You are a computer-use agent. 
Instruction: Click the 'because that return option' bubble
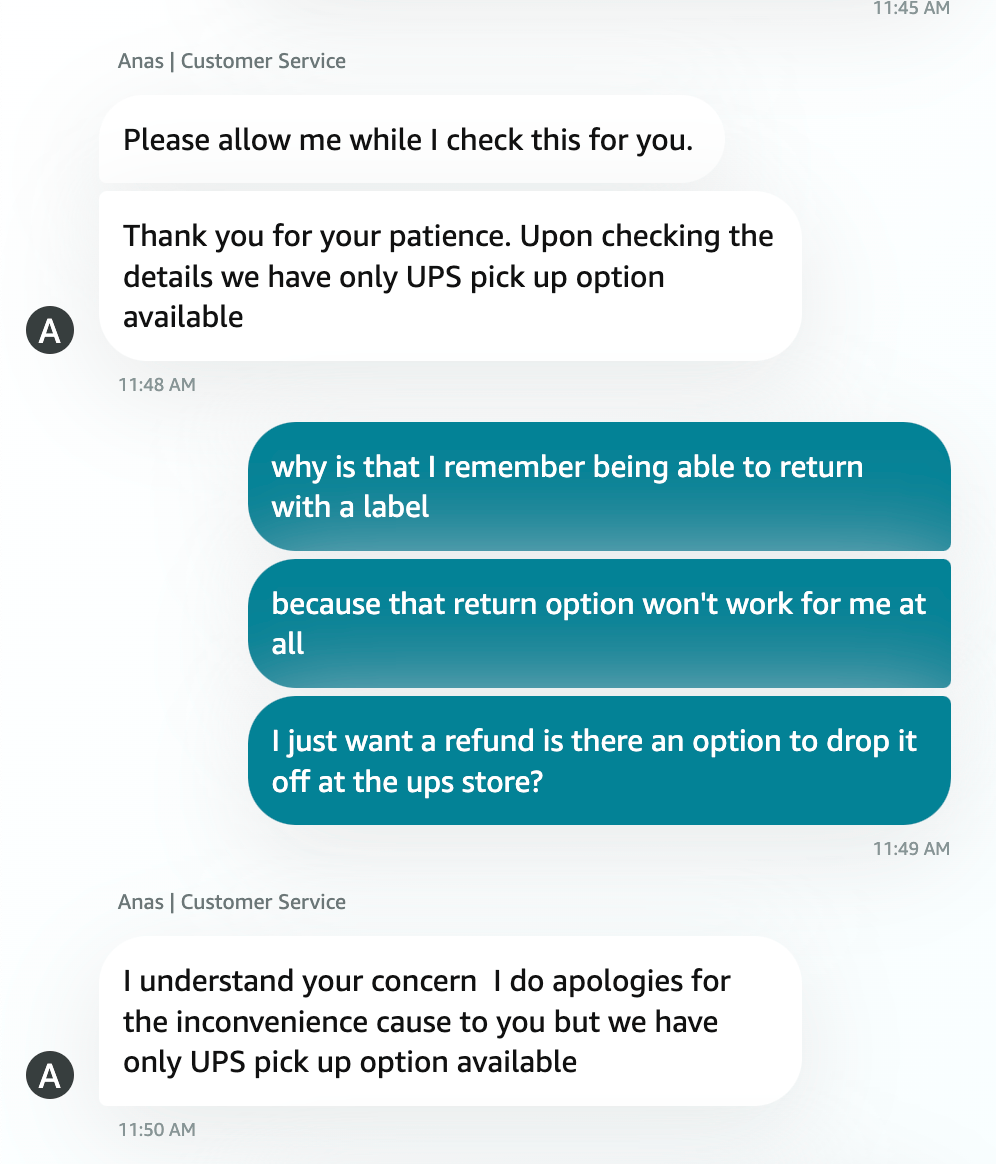coord(598,623)
